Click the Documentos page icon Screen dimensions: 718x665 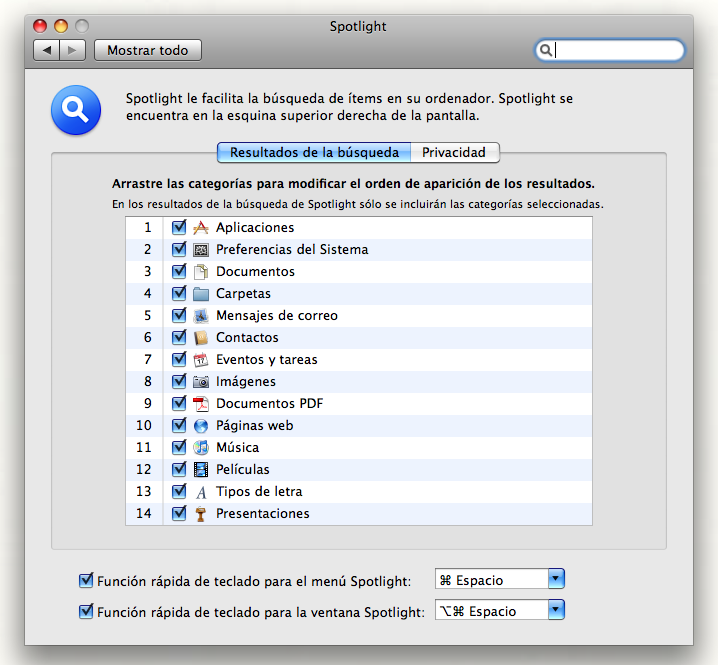201,272
